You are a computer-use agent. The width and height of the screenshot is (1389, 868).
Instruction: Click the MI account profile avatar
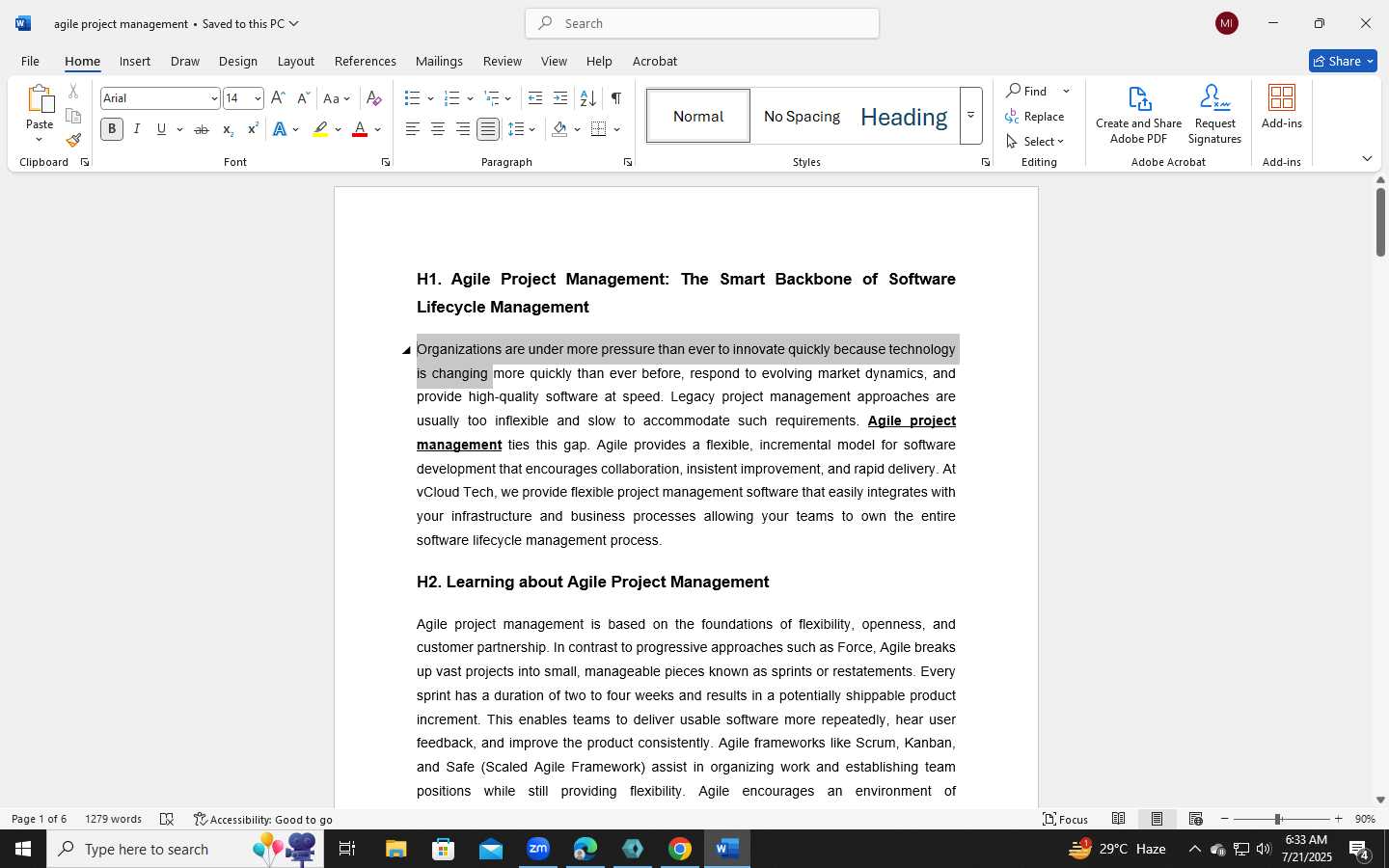coord(1227,23)
